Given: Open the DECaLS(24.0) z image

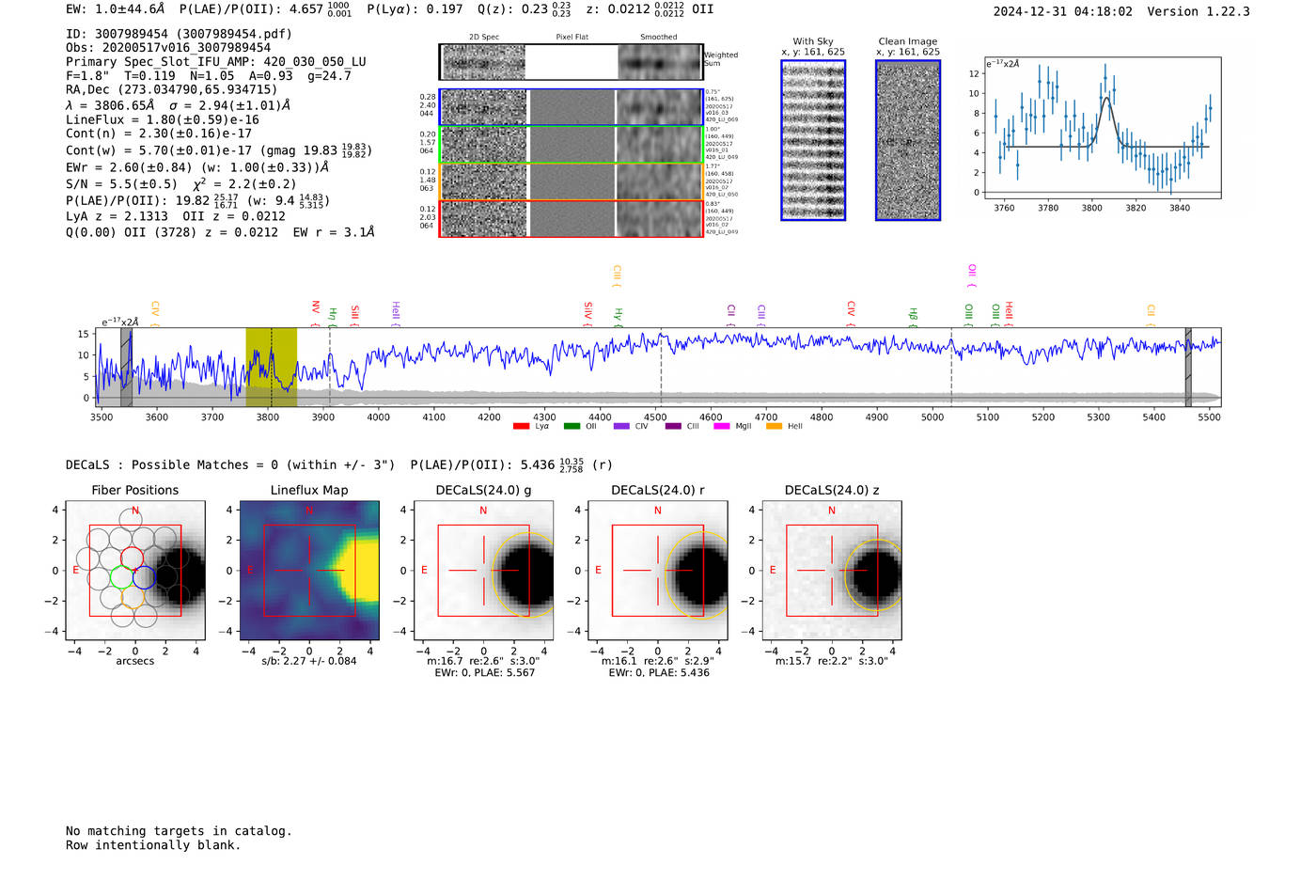Looking at the screenshot, I should click(831, 570).
